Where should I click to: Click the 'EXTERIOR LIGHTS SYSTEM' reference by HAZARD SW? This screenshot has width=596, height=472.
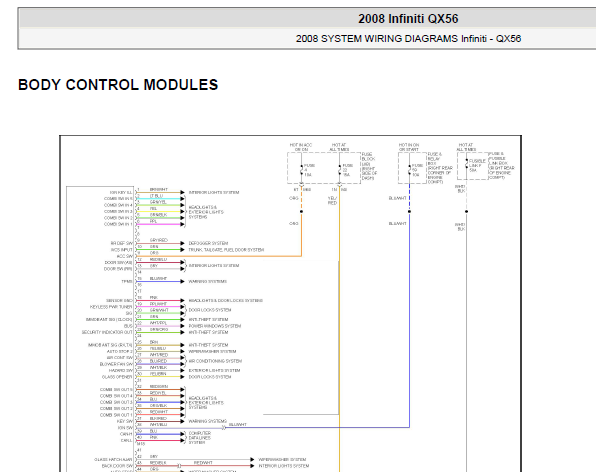pos(214,371)
